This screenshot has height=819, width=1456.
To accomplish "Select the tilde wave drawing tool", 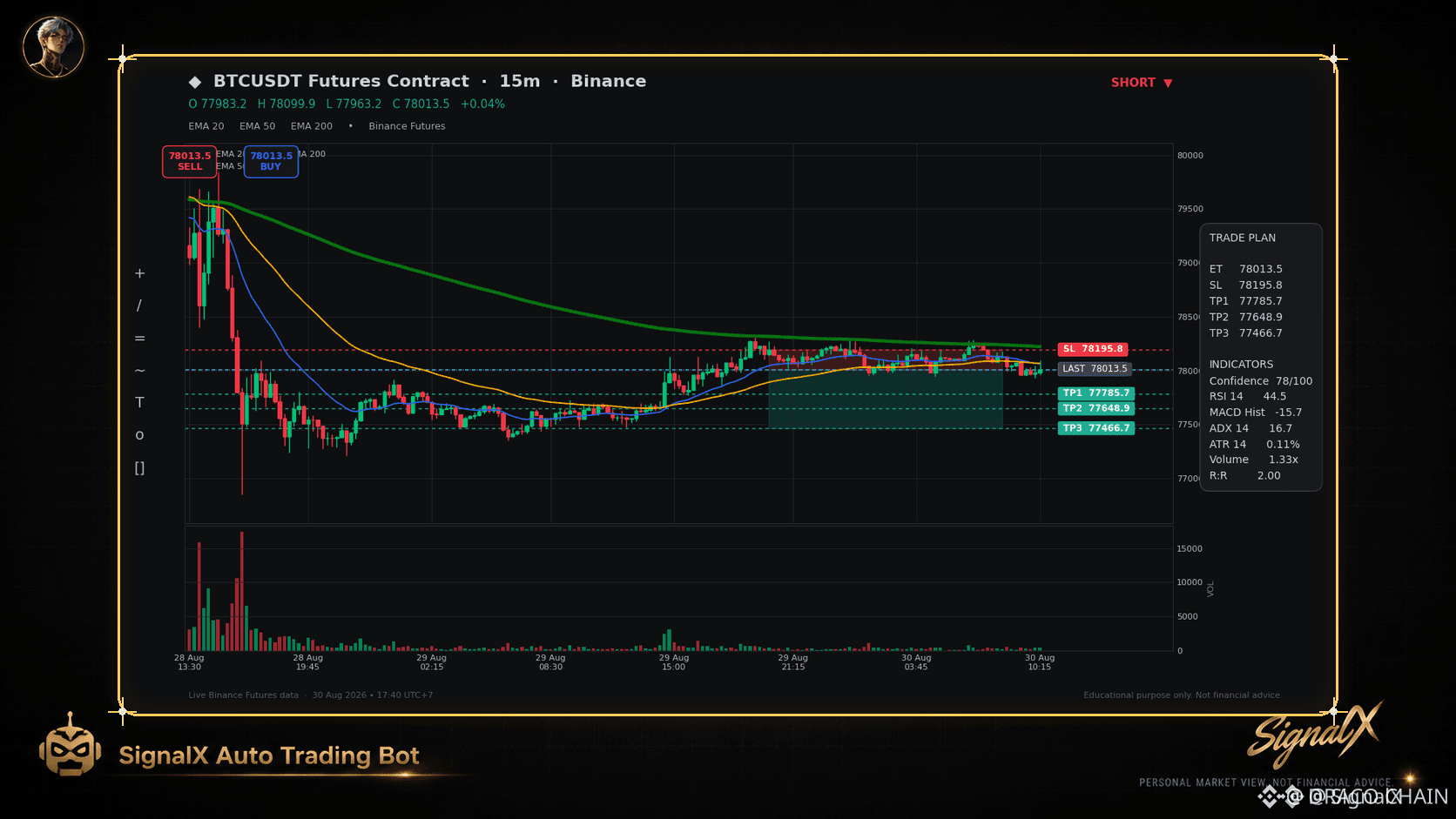I will pos(139,371).
